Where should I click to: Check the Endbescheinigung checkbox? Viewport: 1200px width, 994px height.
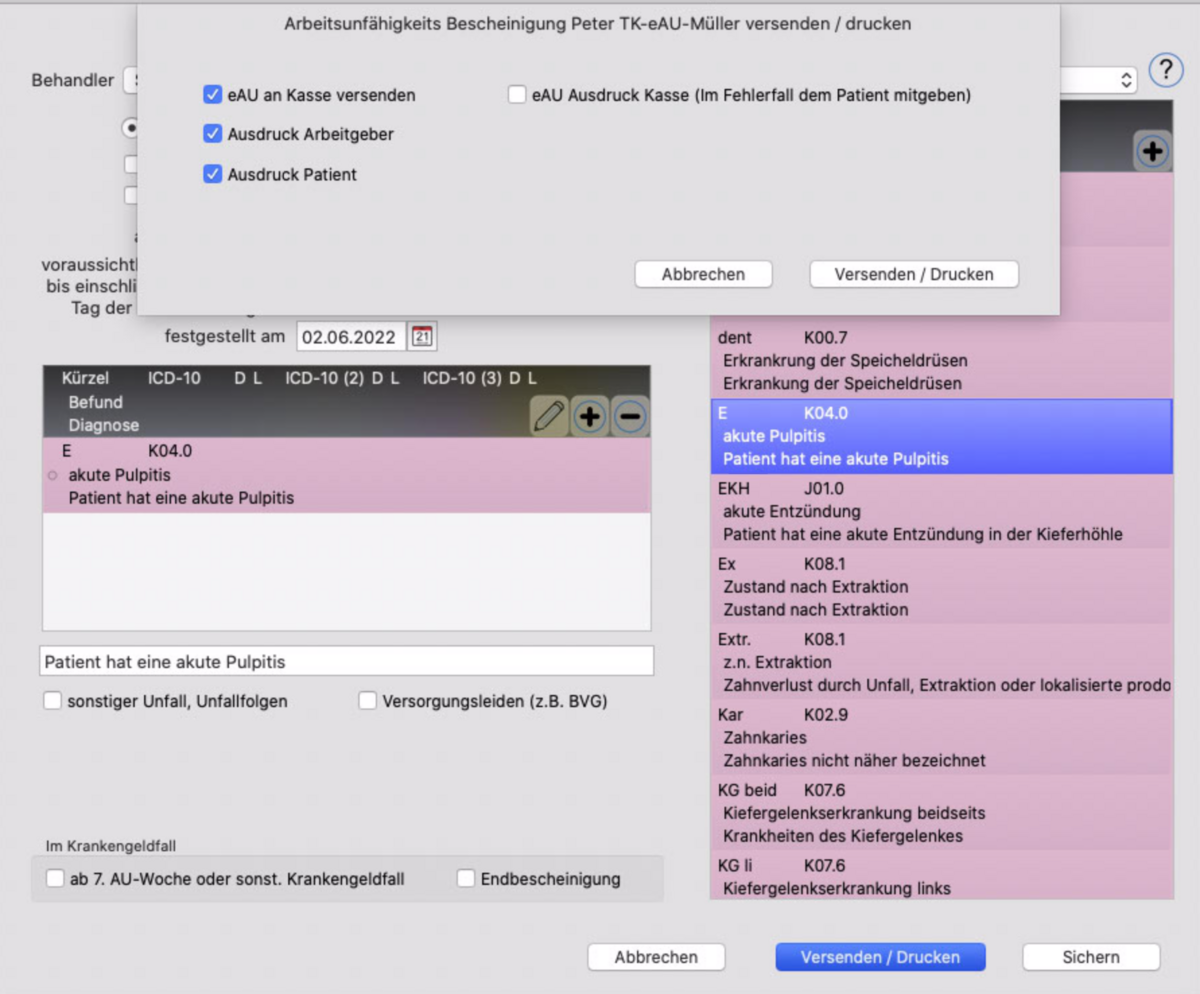tap(466, 879)
